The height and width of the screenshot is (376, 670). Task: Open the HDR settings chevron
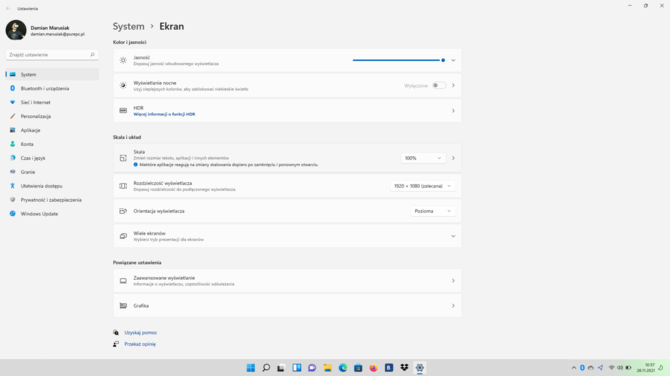453,111
